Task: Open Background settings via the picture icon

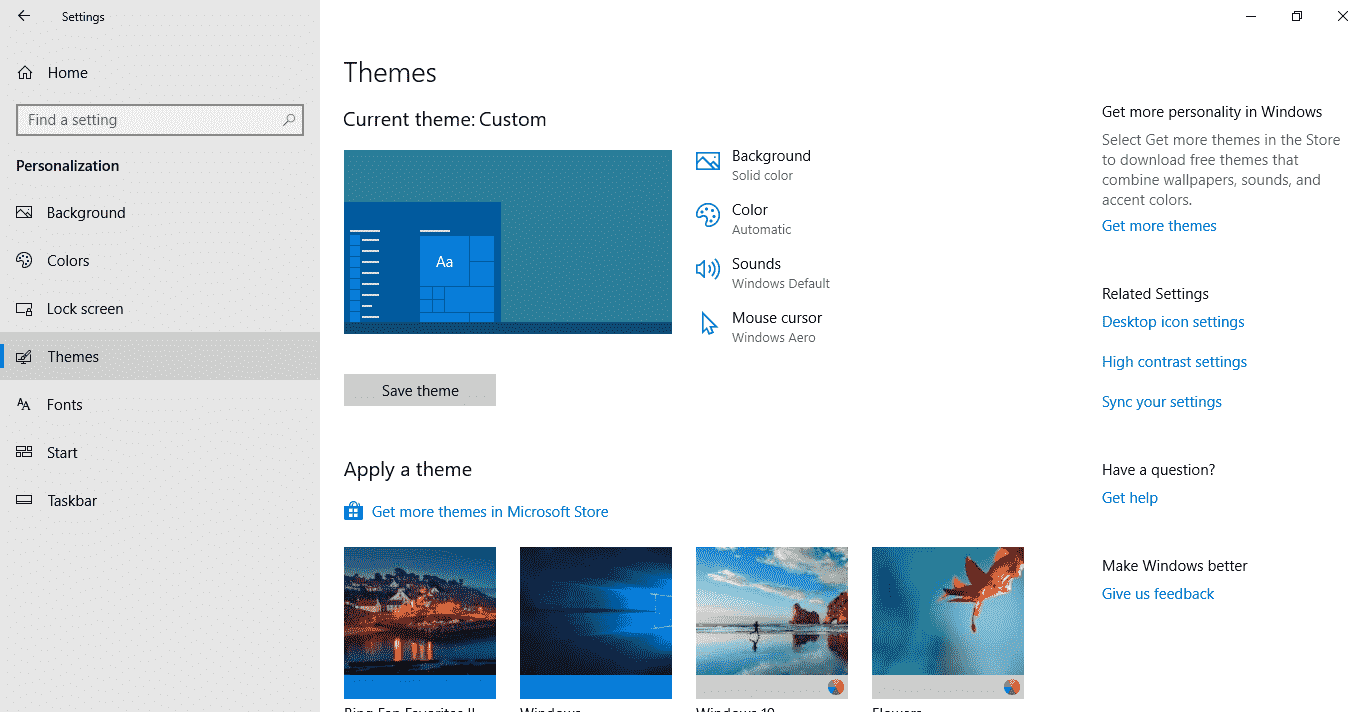Action: (707, 161)
